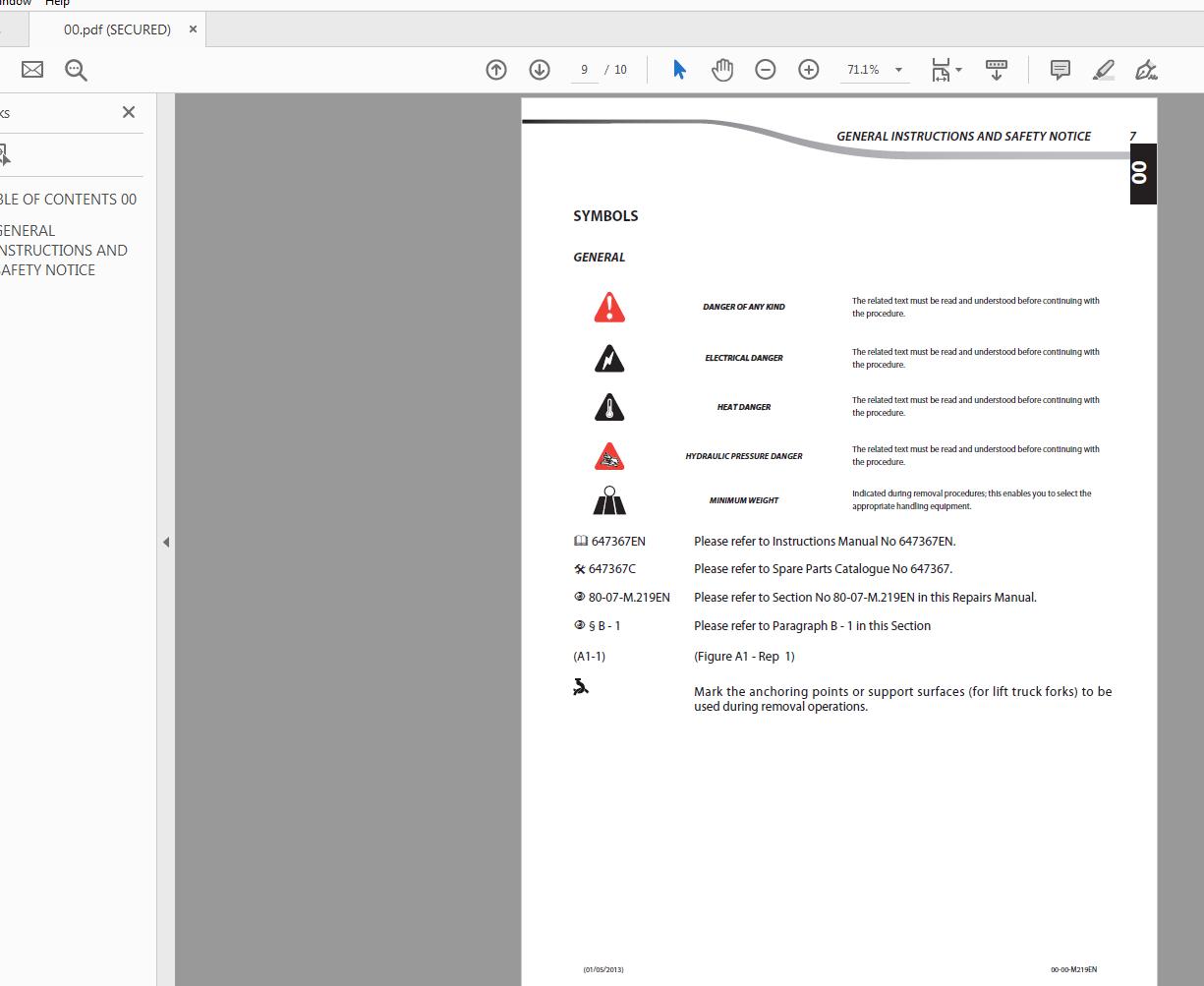
Task: Select the highlighter tool
Action: pyautogui.click(x=1103, y=70)
